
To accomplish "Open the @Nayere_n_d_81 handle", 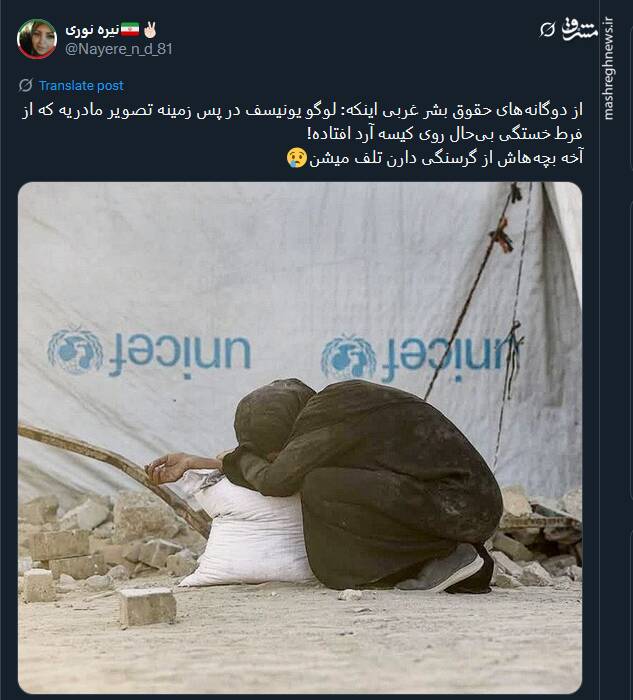I will click(119, 49).
